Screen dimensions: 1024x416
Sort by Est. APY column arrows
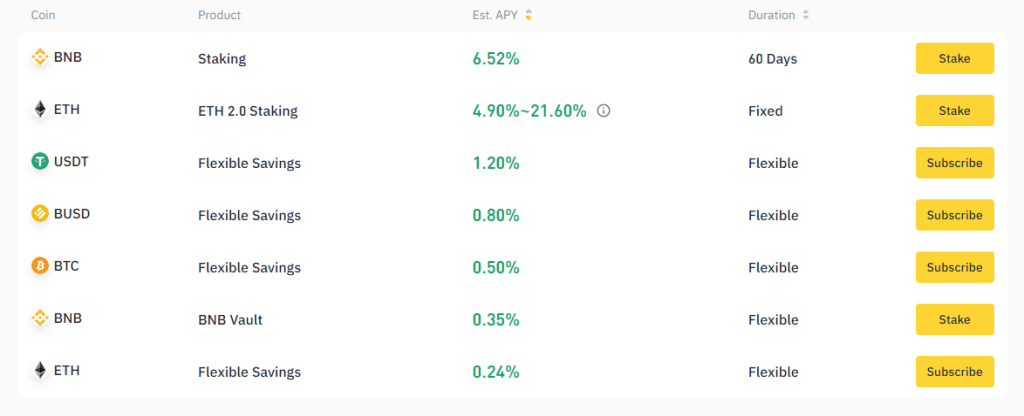pos(529,16)
